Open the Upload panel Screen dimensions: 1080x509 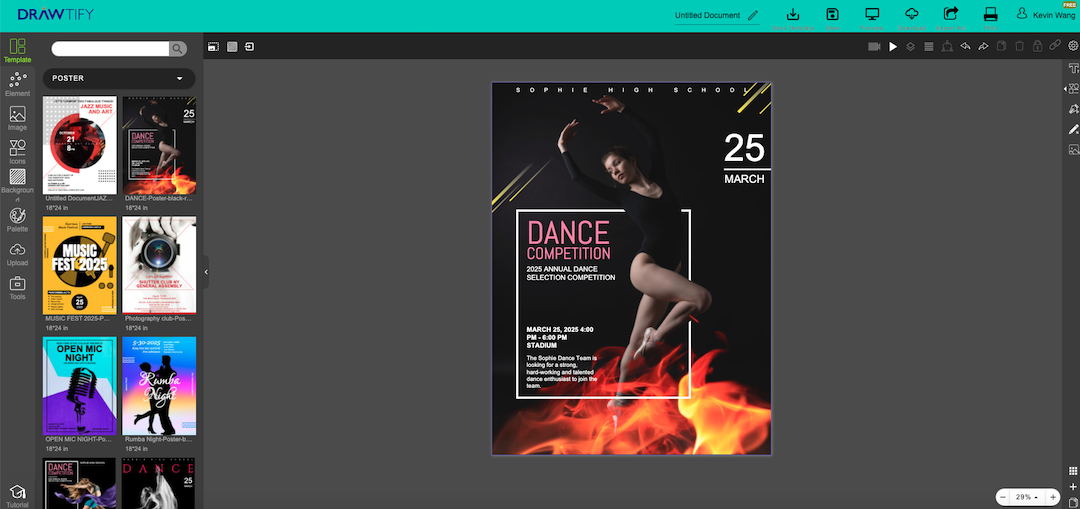17,254
